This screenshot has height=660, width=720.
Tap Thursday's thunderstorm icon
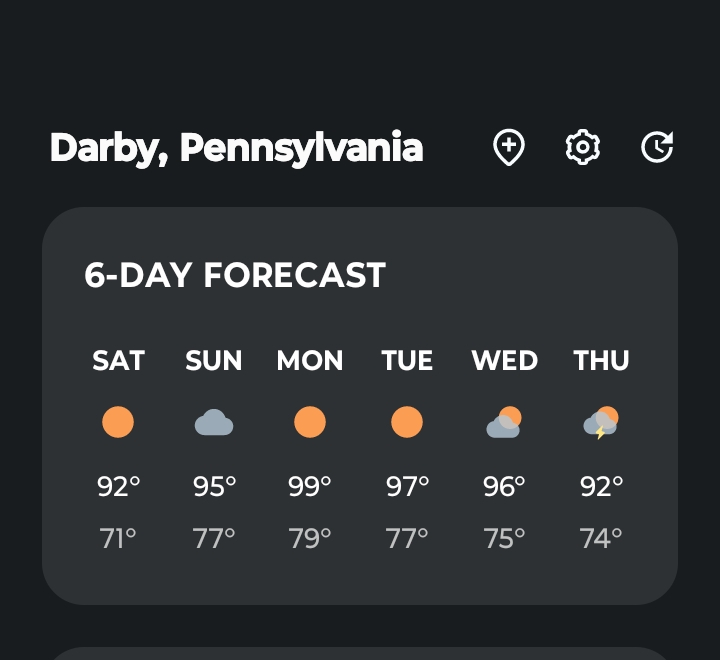(601, 423)
